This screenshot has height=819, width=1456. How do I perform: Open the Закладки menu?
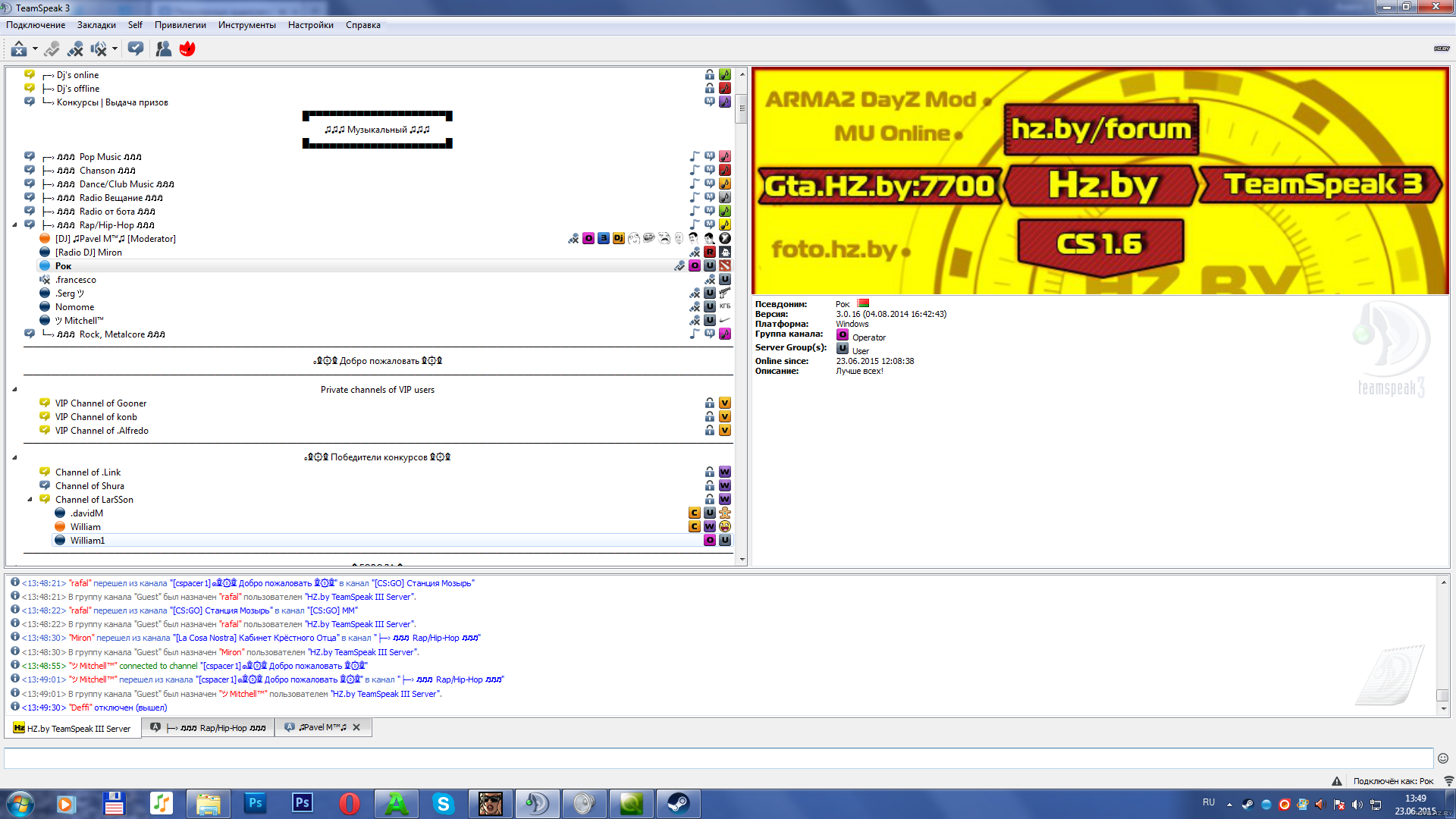(96, 25)
